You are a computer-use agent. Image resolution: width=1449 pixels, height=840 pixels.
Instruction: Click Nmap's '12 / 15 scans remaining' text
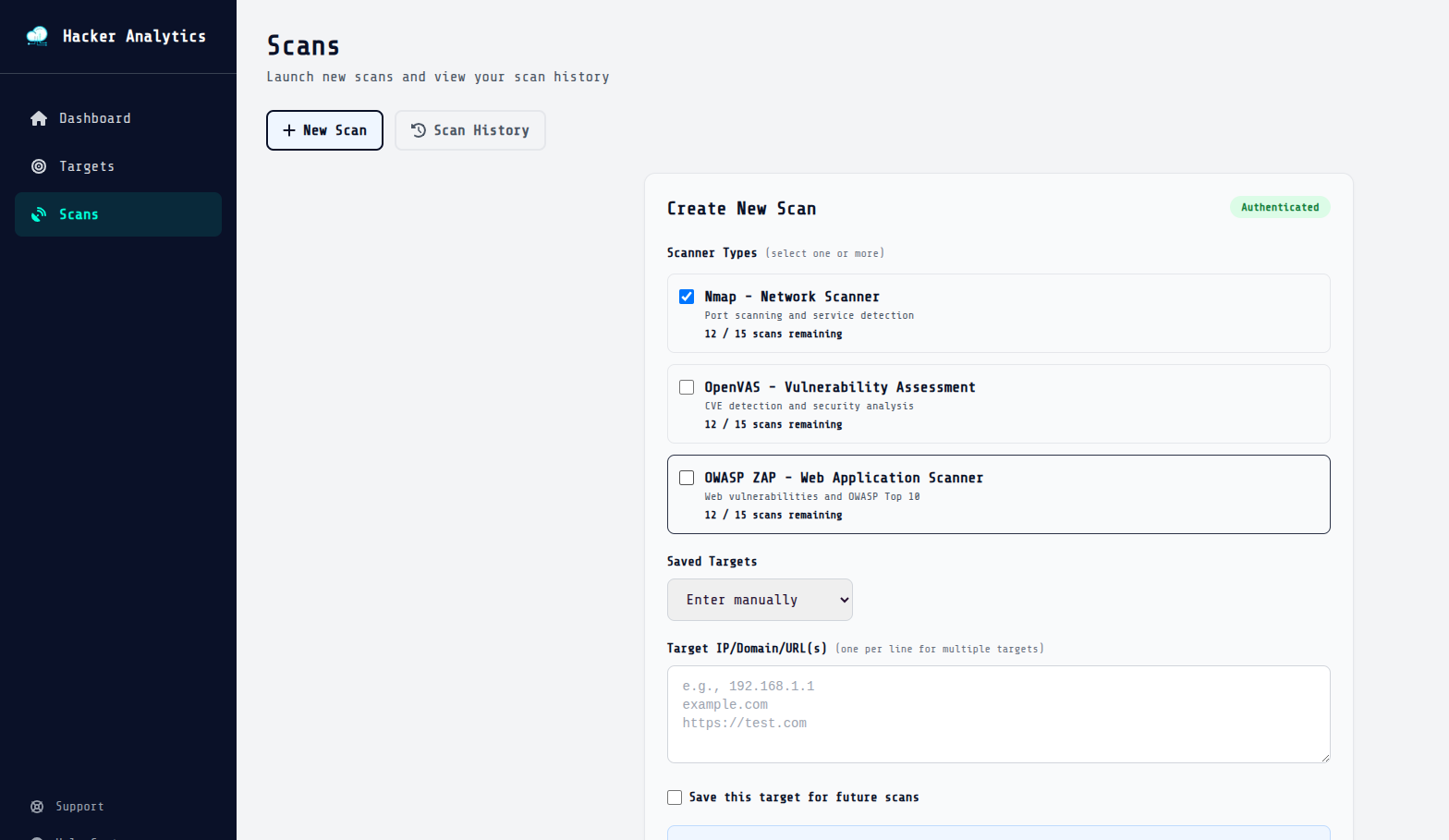tap(773, 335)
